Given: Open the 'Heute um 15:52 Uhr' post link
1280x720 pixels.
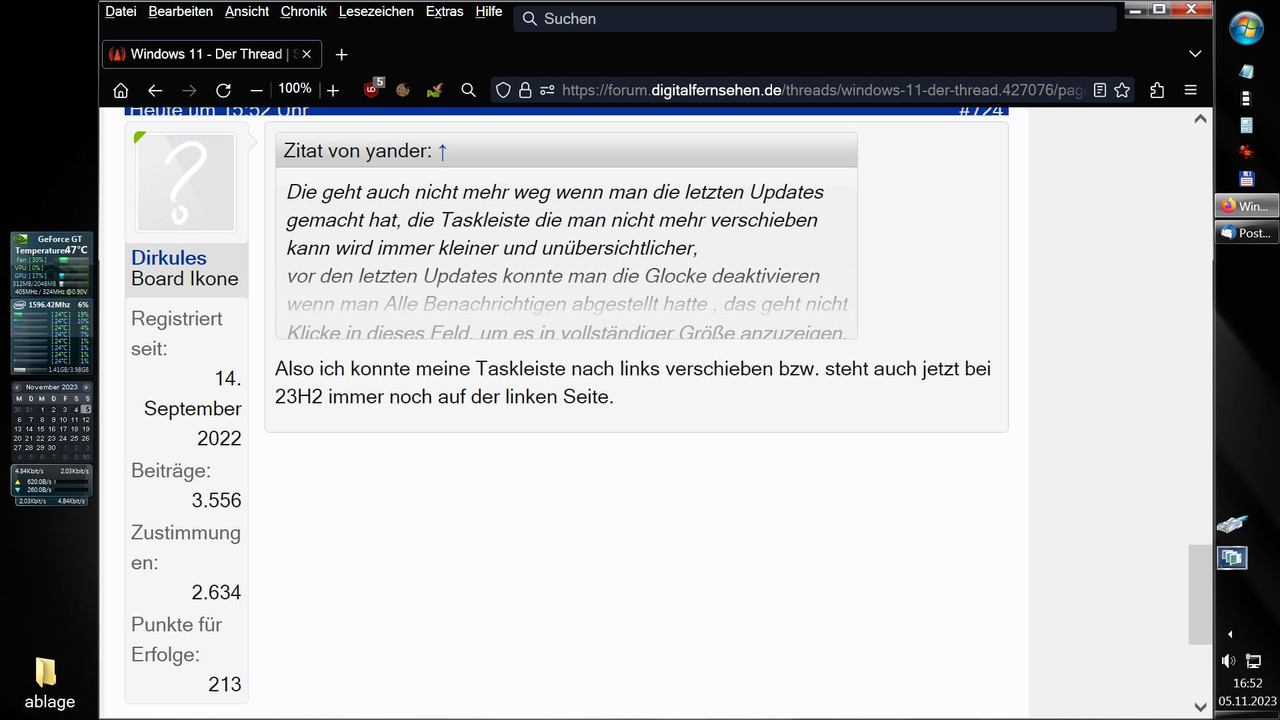Looking at the screenshot, I should (x=218, y=110).
